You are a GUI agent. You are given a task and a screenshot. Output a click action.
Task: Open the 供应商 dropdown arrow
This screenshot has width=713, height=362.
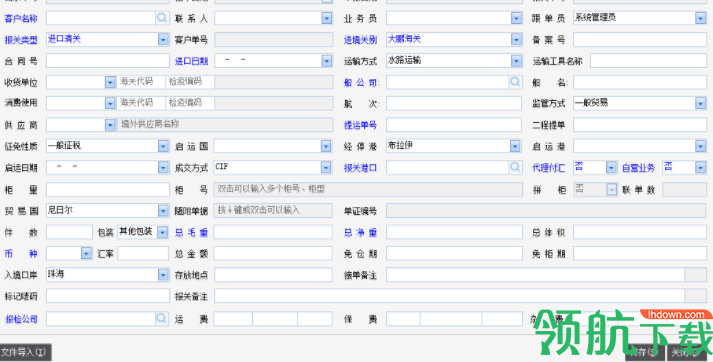click(110, 125)
